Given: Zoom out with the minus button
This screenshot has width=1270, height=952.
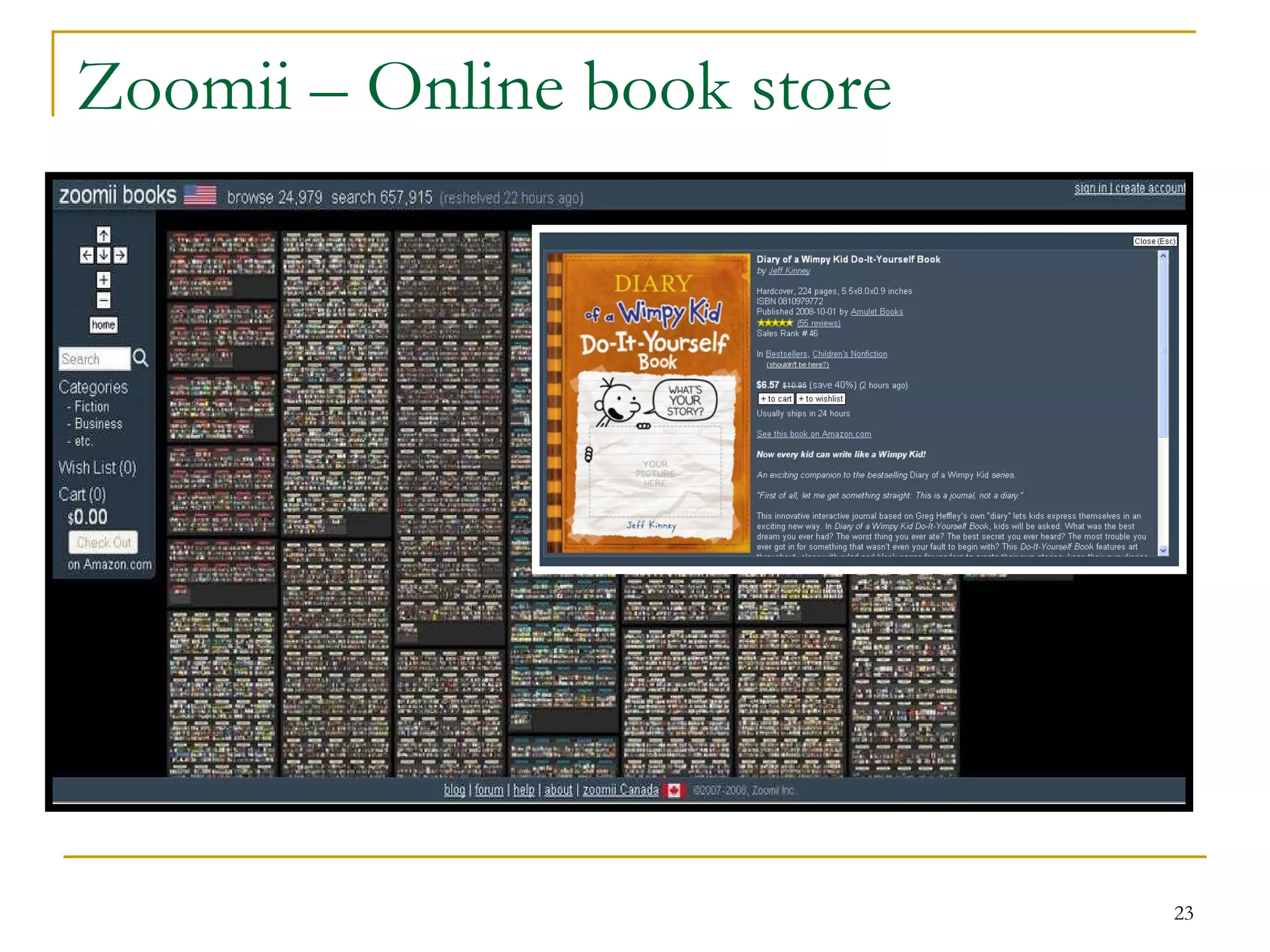Looking at the screenshot, I should [x=104, y=301].
